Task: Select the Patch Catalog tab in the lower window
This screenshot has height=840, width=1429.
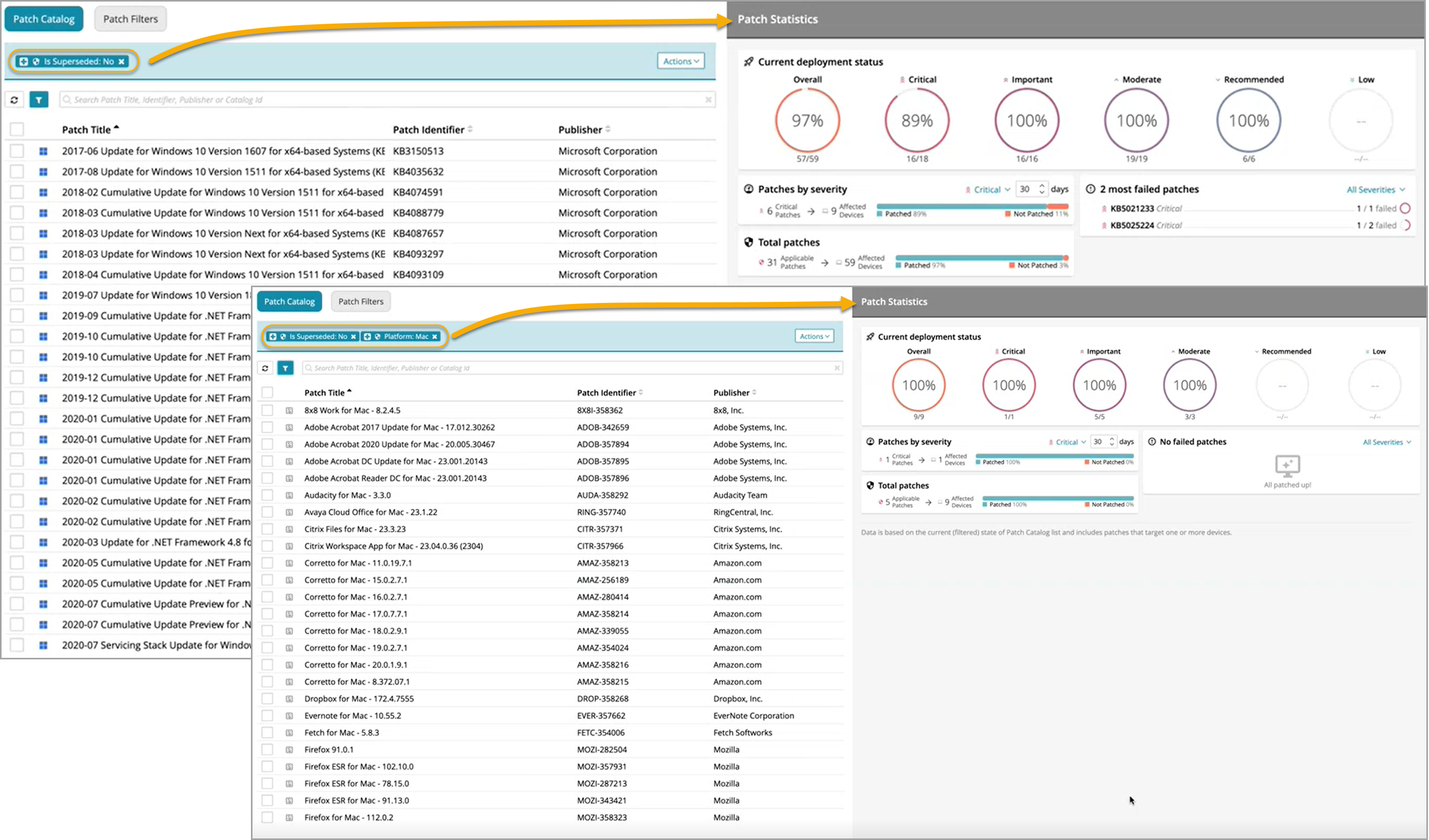Action: pyautogui.click(x=289, y=301)
